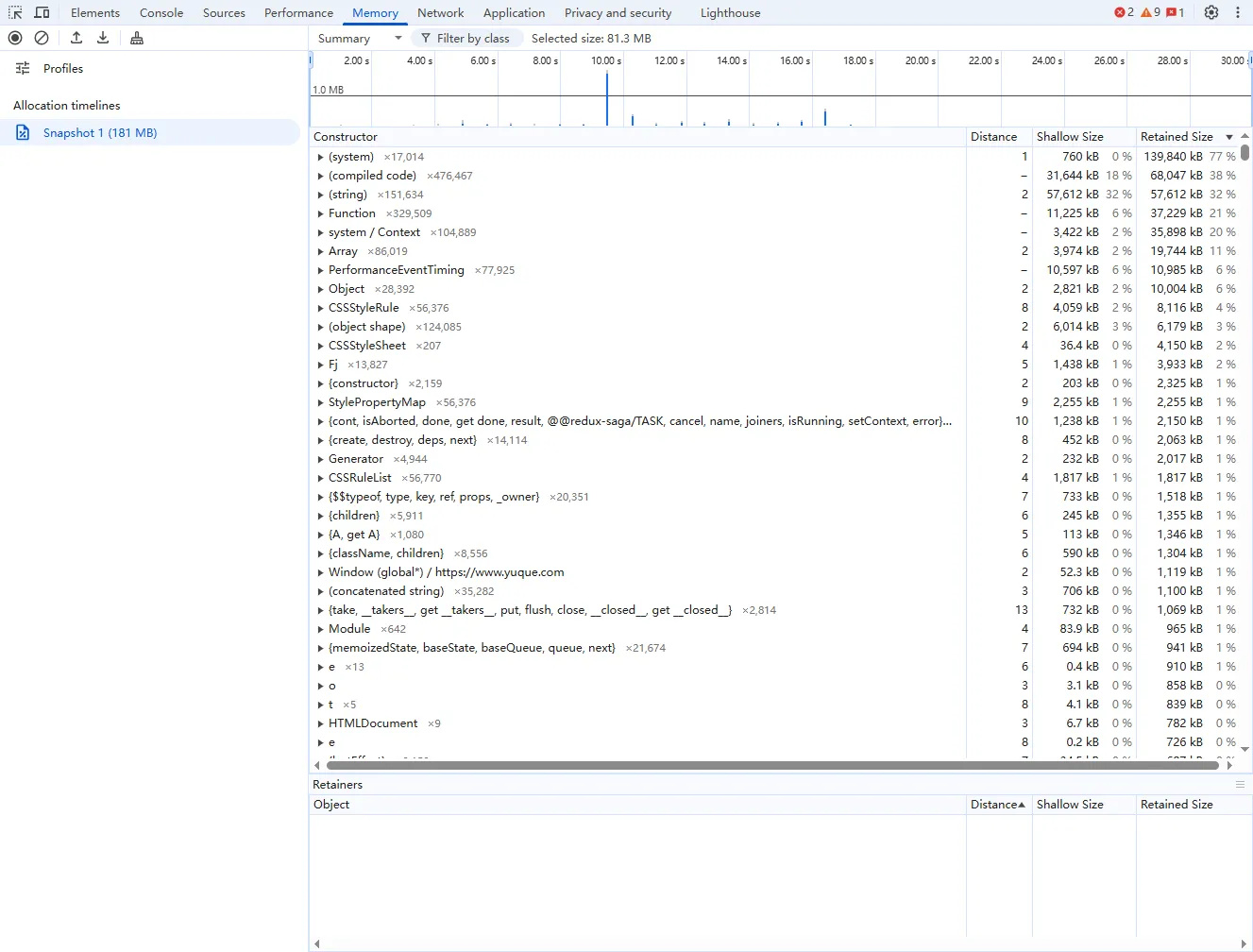Image resolution: width=1253 pixels, height=952 pixels.
Task: Expand the Function constructor row
Action: pos(321,214)
